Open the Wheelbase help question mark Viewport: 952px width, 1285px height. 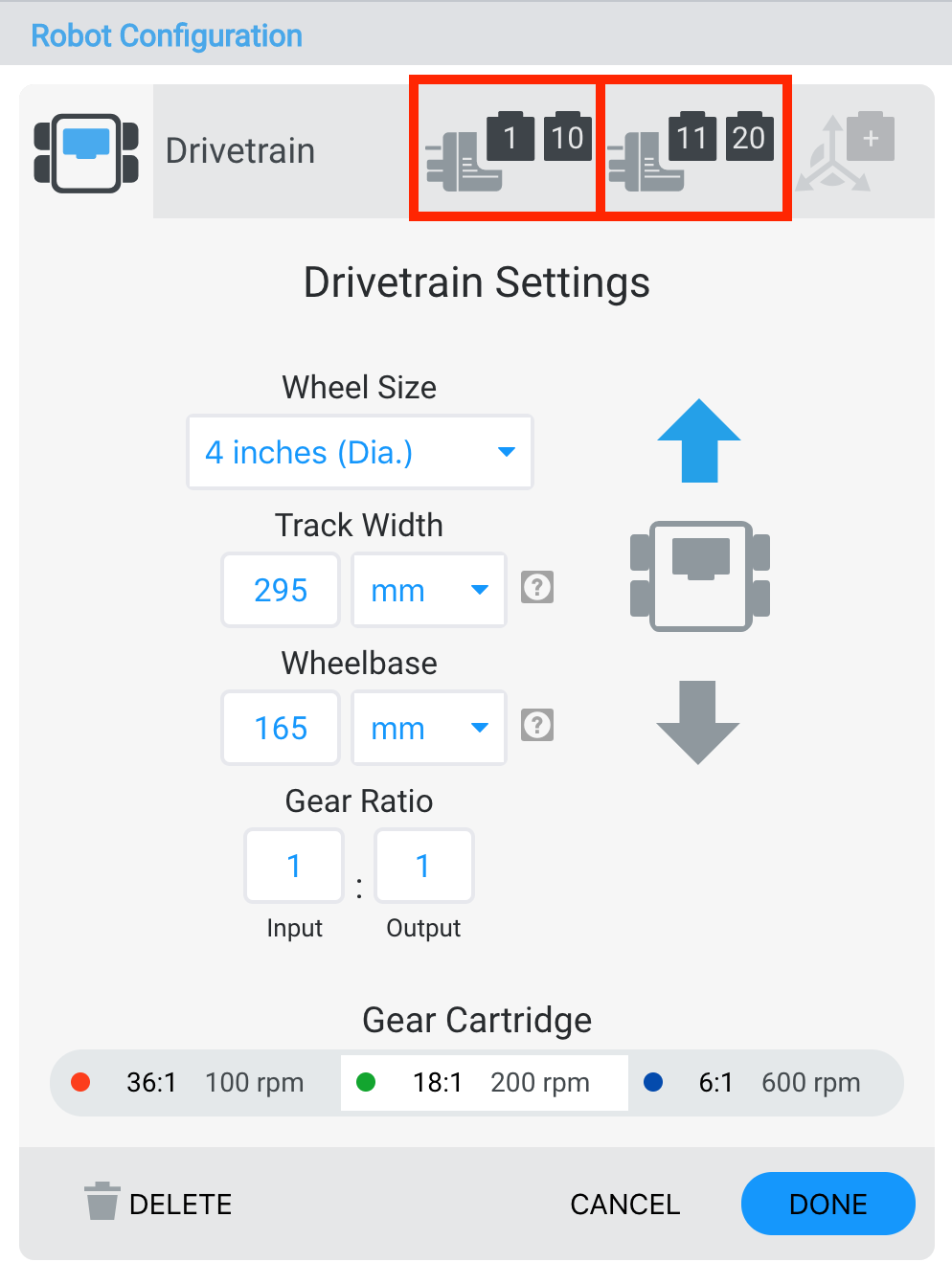pos(537,726)
